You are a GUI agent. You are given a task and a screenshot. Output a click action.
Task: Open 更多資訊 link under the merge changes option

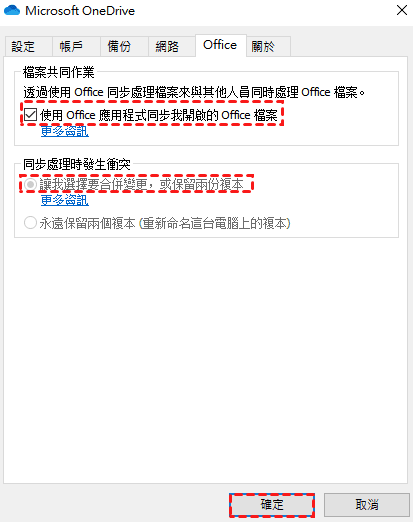[65, 200]
